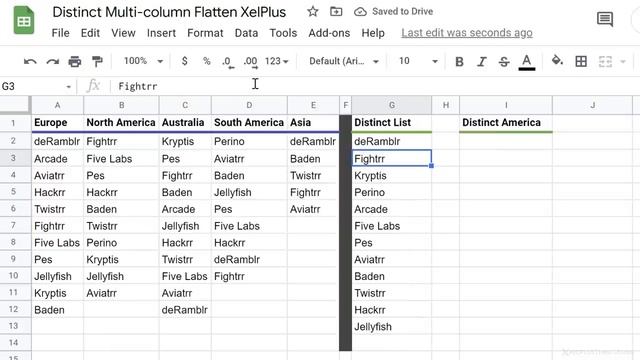Format as percent
Image resolution: width=640 pixels, height=360 pixels.
pyautogui.click(x=207, y=61)
